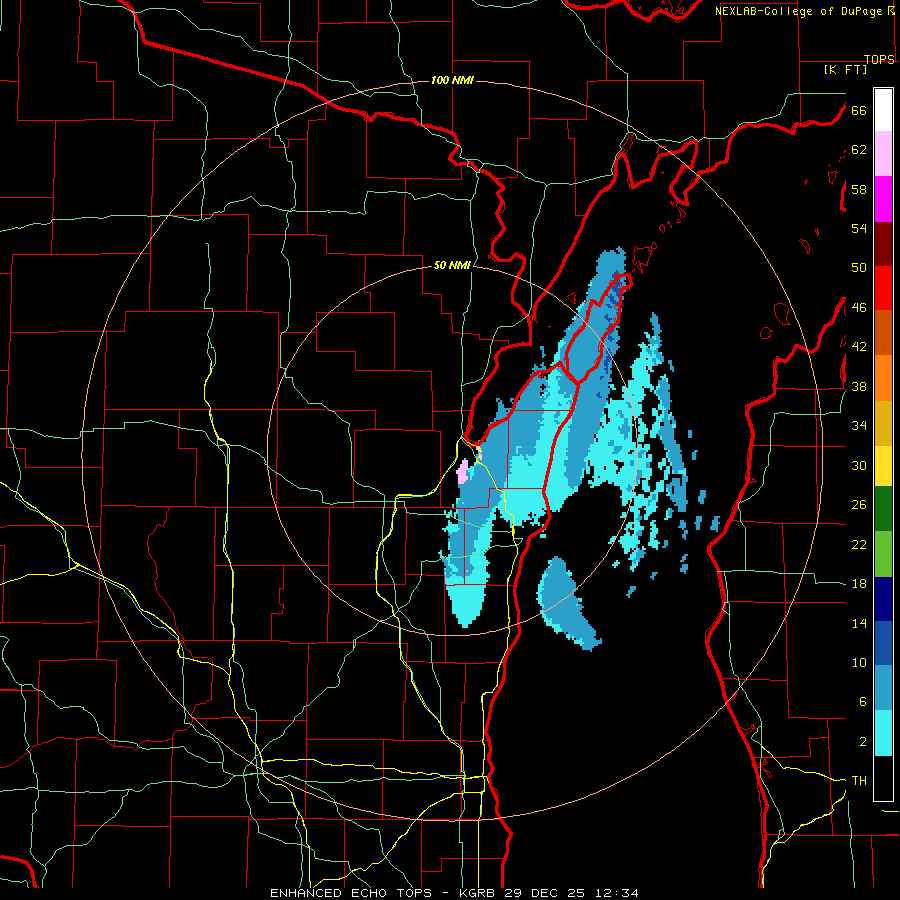Click the medium blue 10 kft legend swatch

coord(883,643)
